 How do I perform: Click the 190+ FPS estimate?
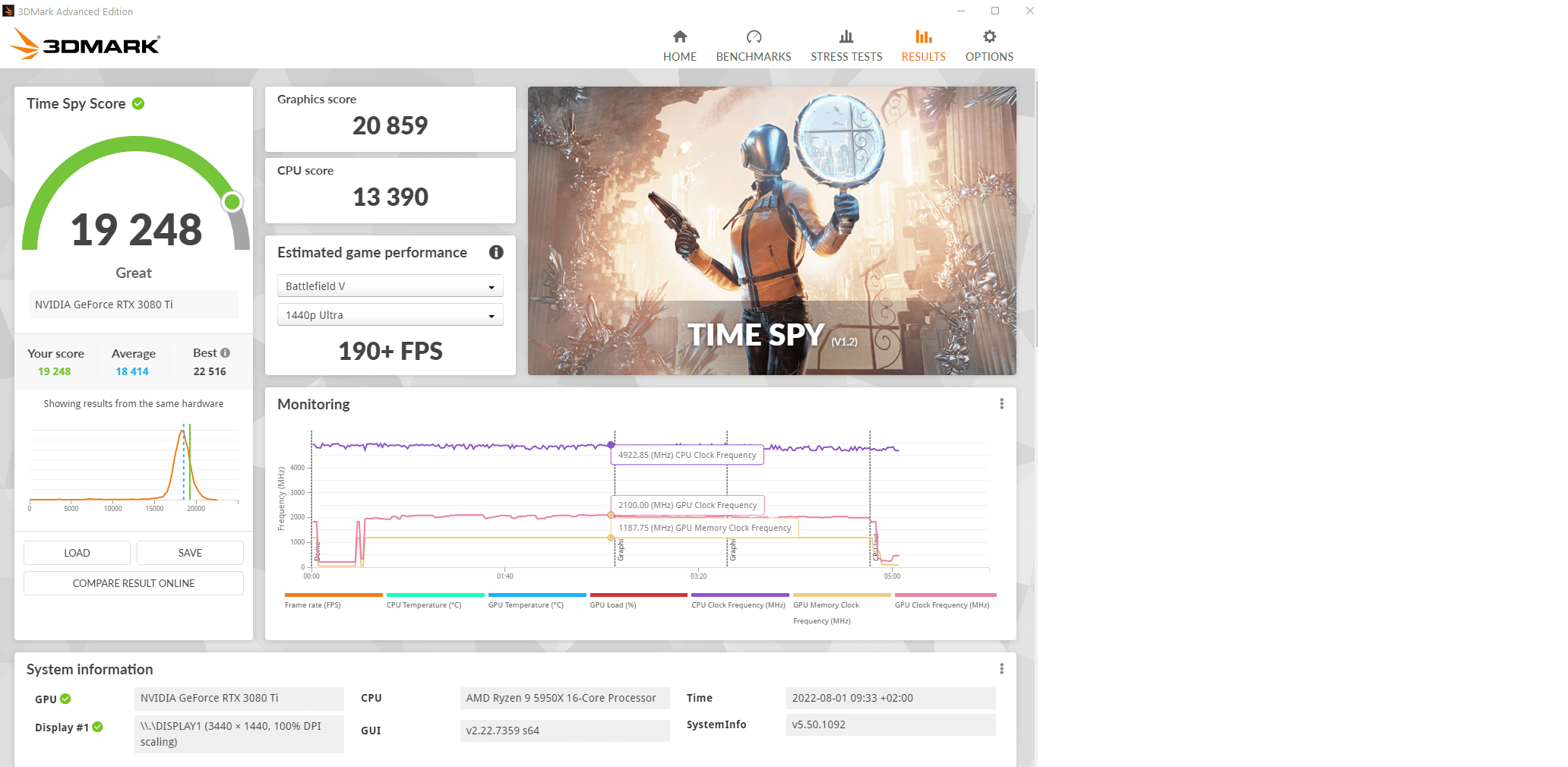(x=390, y=351)
